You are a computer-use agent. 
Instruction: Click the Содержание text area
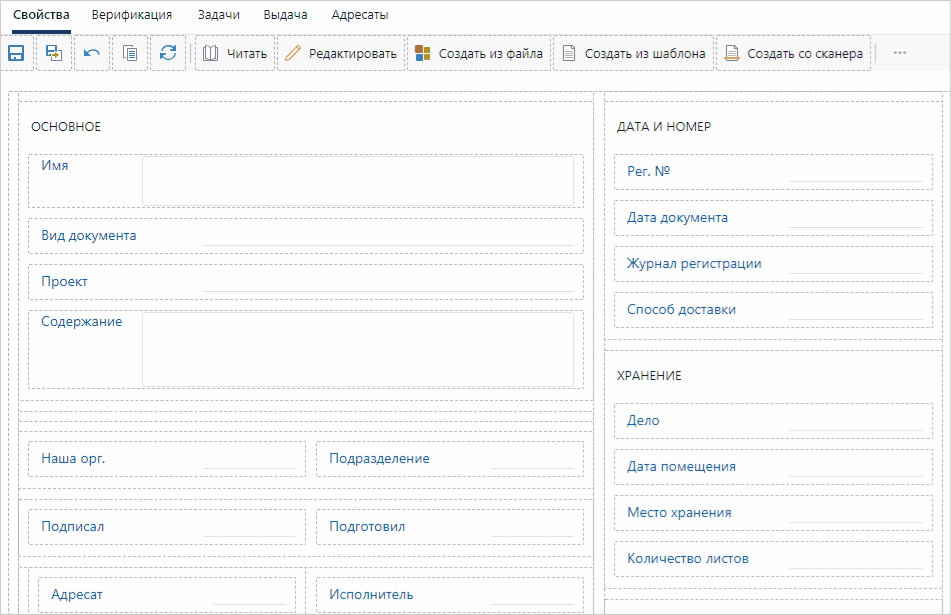pos(357,349)
